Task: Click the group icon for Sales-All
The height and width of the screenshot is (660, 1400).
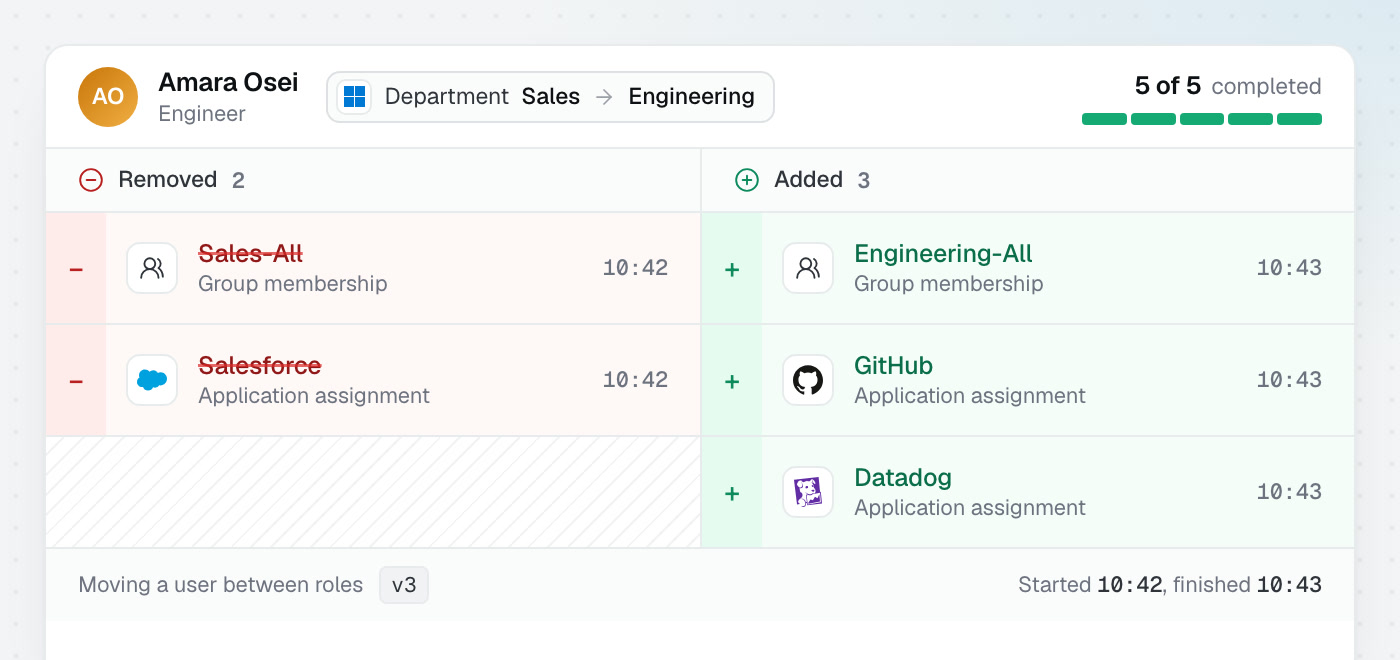Action: (152, 268)
